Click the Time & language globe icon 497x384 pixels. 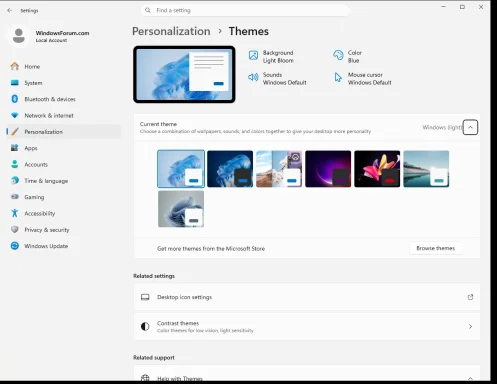point(15,180)
